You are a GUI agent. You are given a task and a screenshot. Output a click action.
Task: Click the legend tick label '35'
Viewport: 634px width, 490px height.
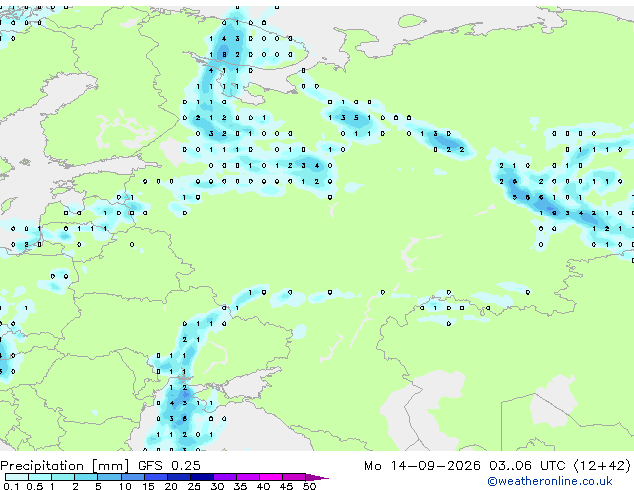point(240,486)
